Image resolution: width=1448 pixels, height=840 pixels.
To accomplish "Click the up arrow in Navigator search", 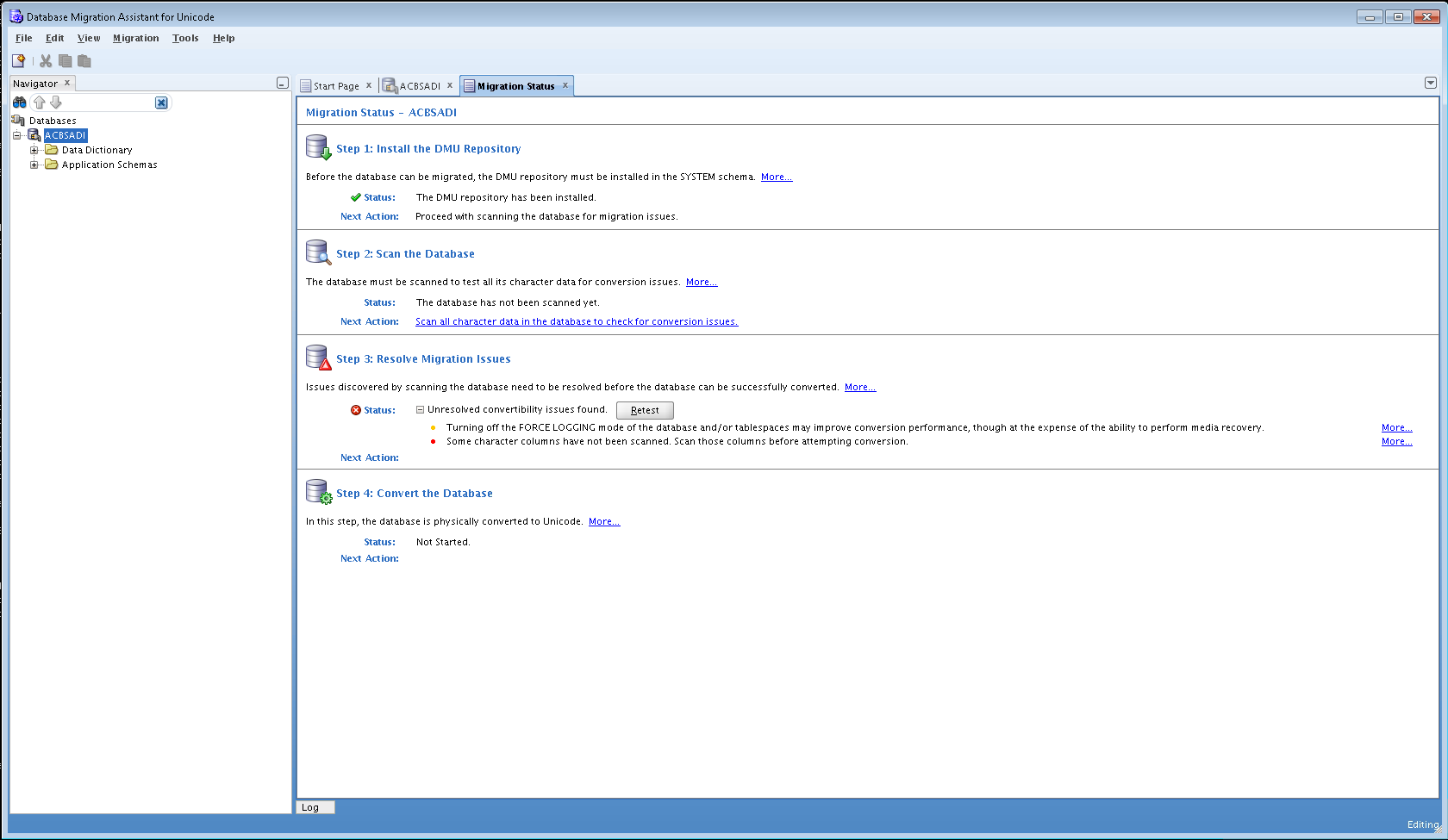I will point(39,103).
